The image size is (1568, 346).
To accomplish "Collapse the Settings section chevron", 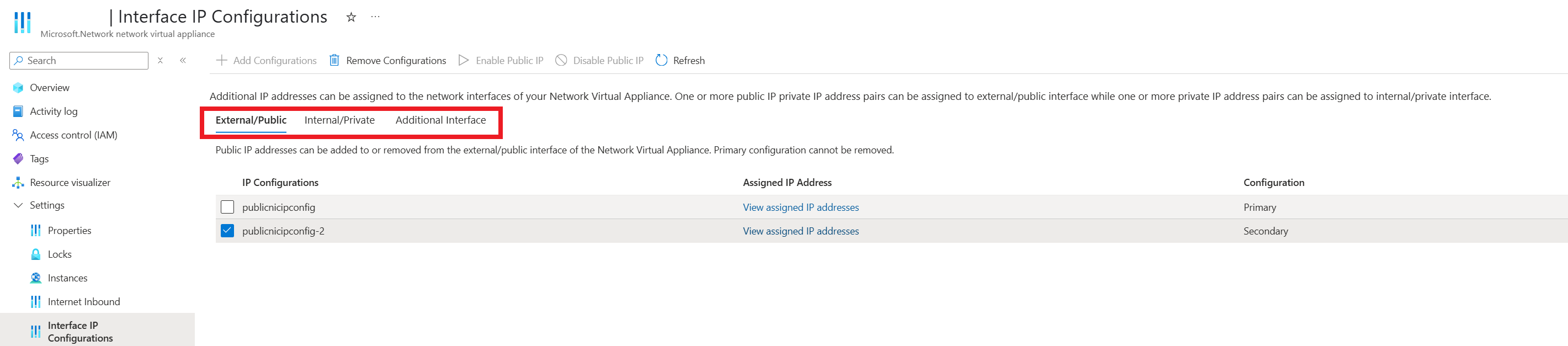I will pyautogui.click(x=18, y=205).
